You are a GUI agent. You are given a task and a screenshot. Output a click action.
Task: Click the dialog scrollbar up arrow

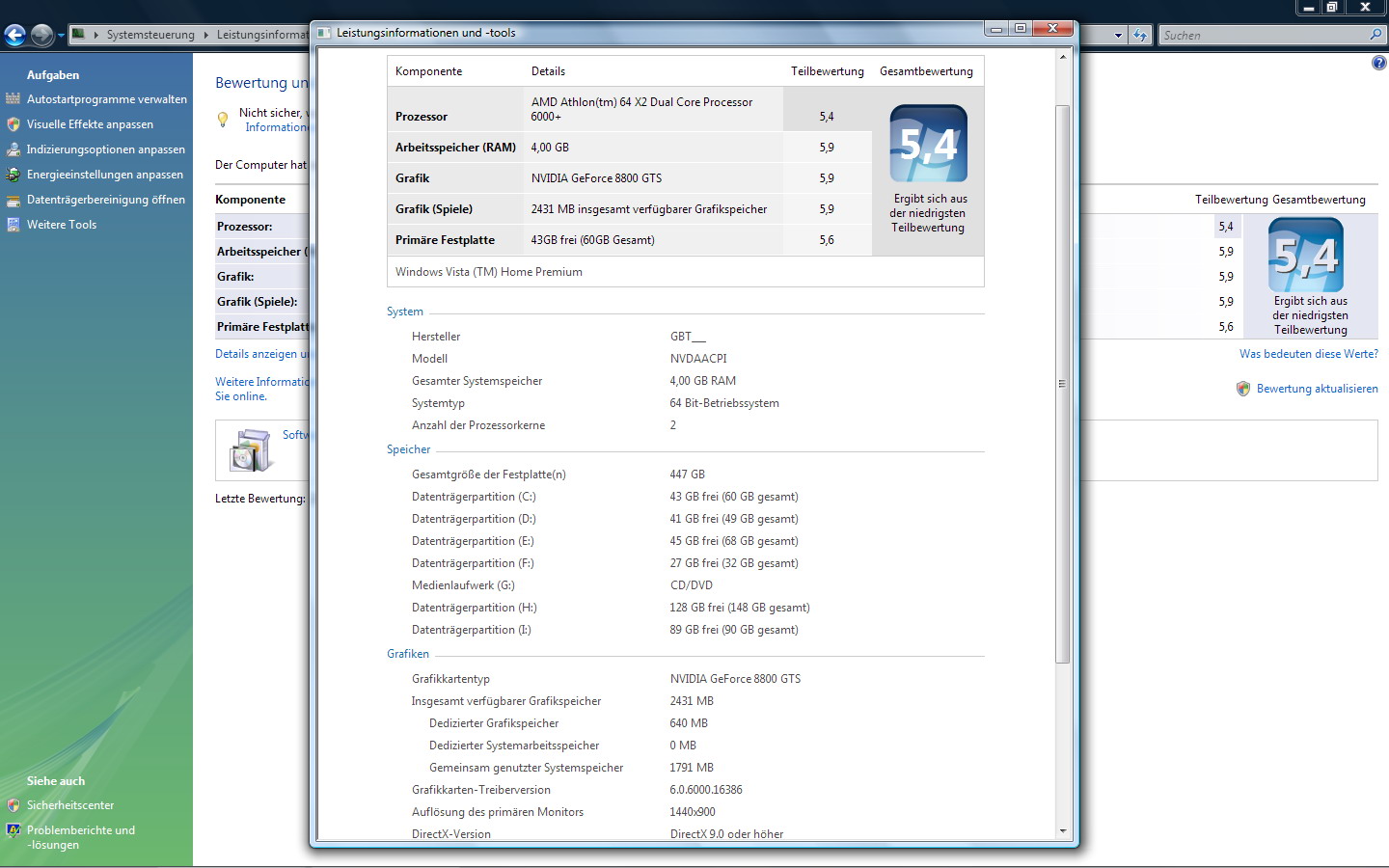tap(1063, 57)
